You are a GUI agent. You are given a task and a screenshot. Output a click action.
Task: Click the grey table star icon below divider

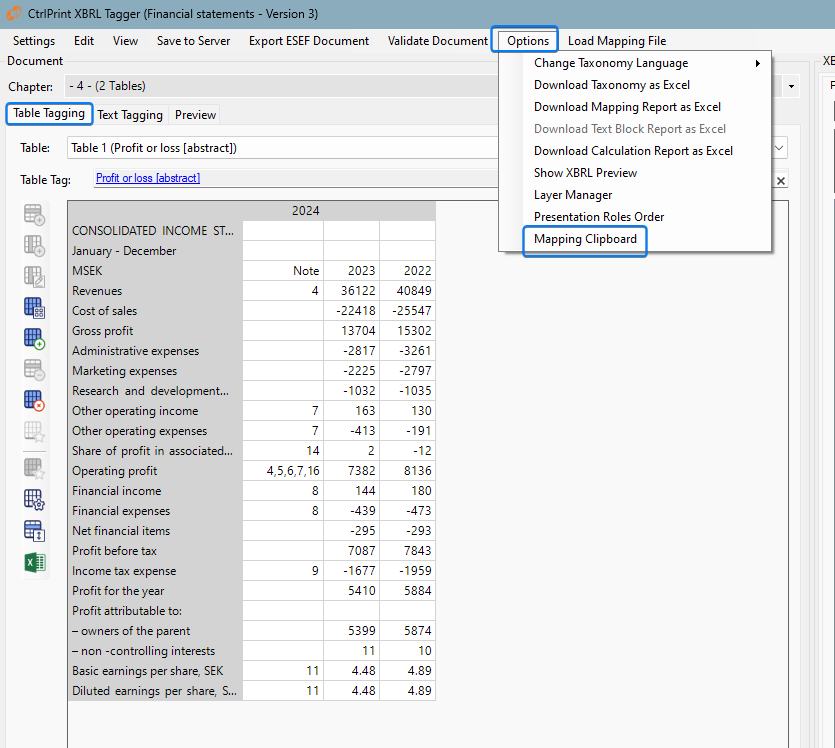pos(34,468)
